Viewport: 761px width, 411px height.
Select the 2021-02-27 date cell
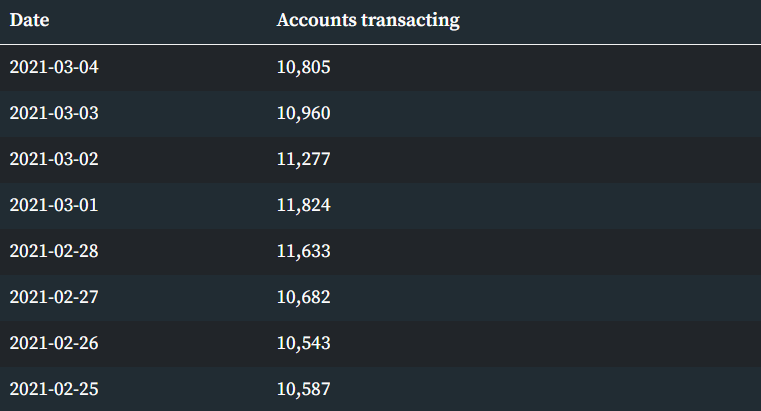(x=54, y=297)
